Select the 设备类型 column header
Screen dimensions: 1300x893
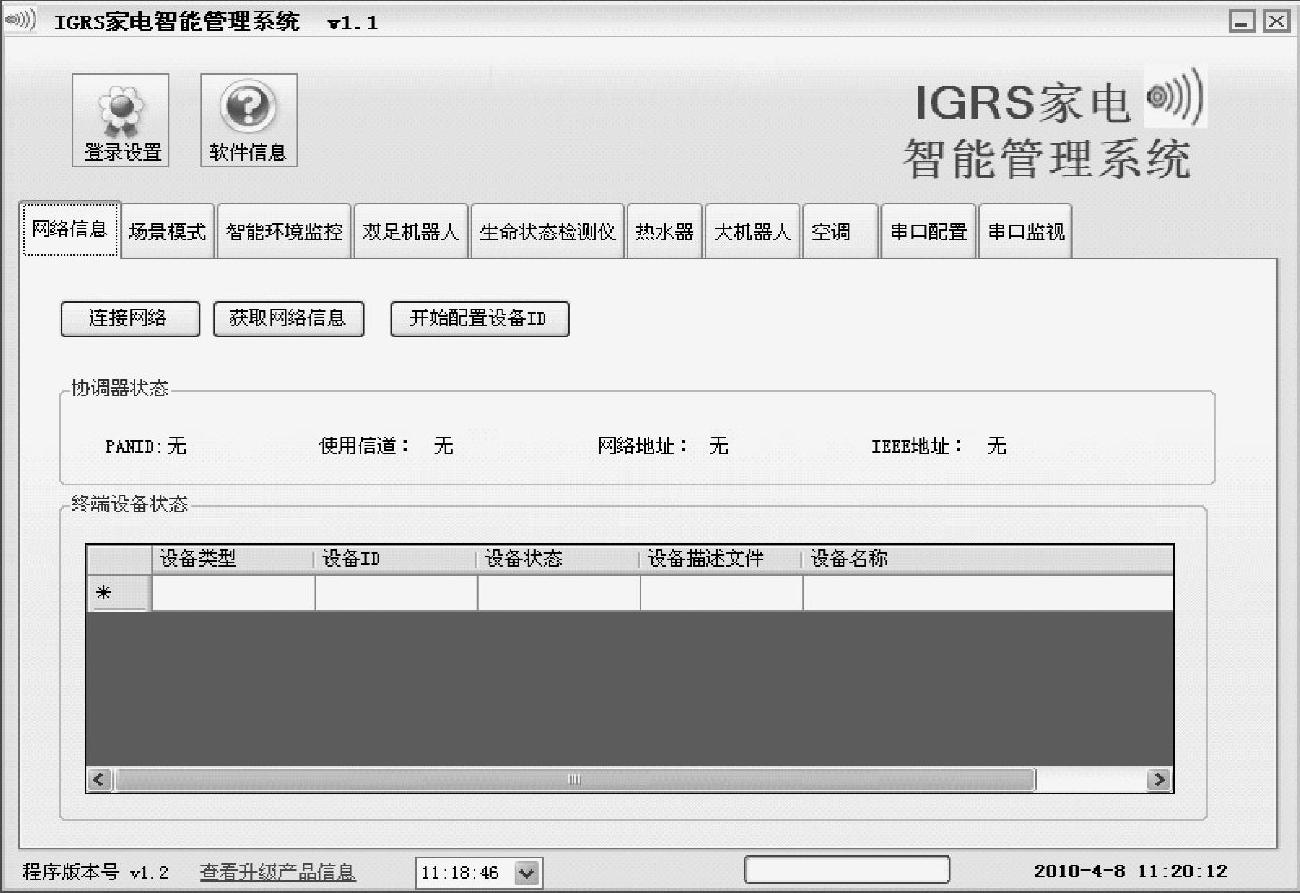click(233, 560)
